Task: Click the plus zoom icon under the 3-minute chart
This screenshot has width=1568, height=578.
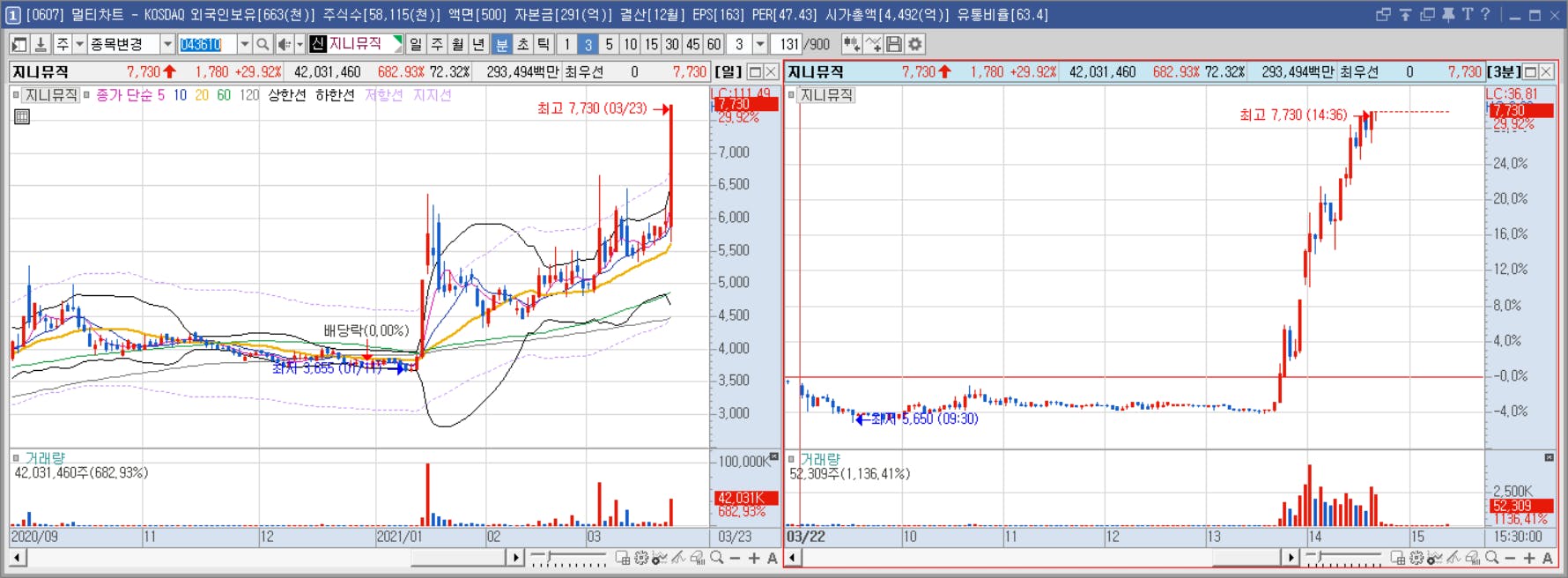Action: [x=1529, y=558]
